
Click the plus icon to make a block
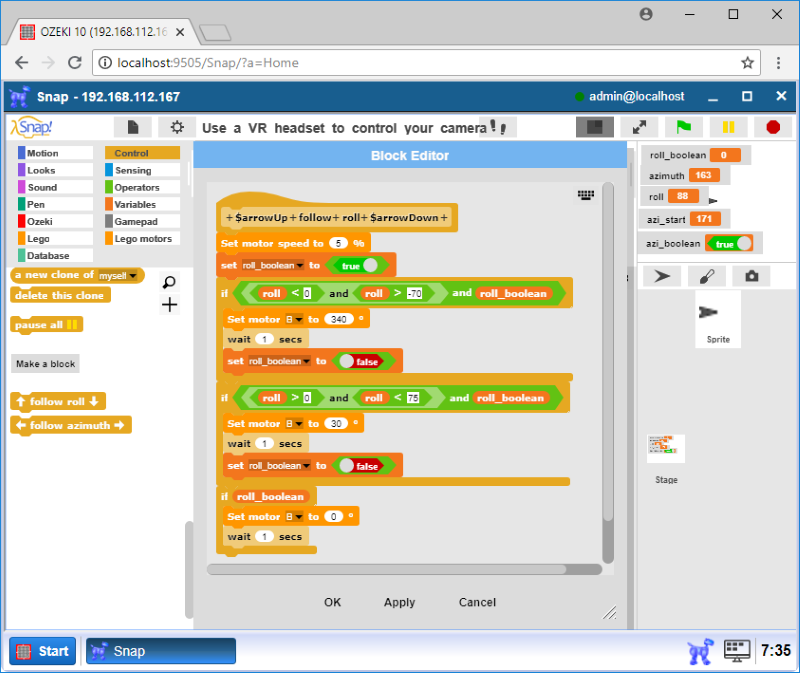169,305
